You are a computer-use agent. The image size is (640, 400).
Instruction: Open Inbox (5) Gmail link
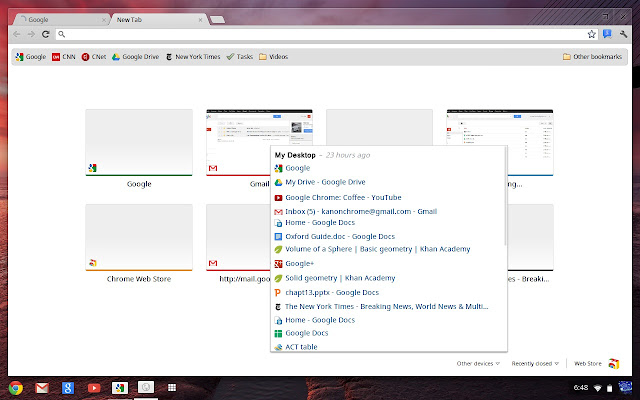click(361, 211)
